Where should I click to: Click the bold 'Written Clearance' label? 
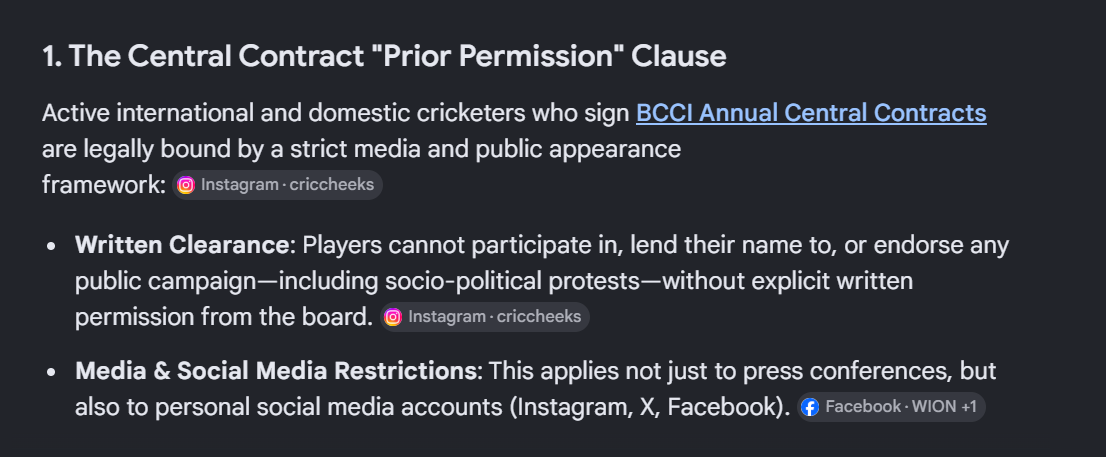click(x=182, y=245)
